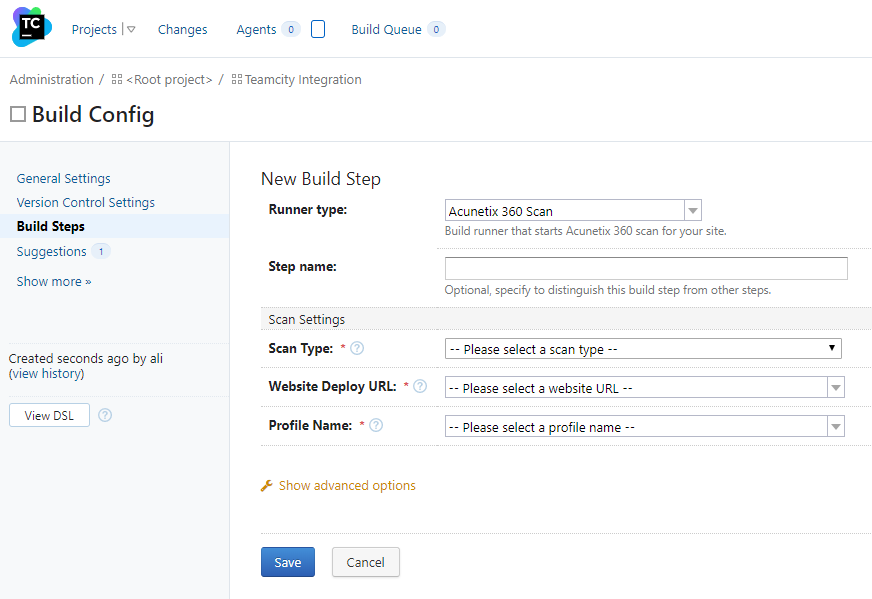Click the Build Config square icon
The height and width of the screenshot is (599, 872).
pos(18,114)
